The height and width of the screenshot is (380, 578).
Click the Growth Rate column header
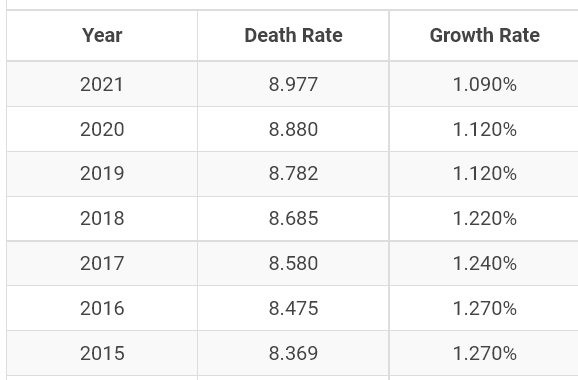coord(484,35)
